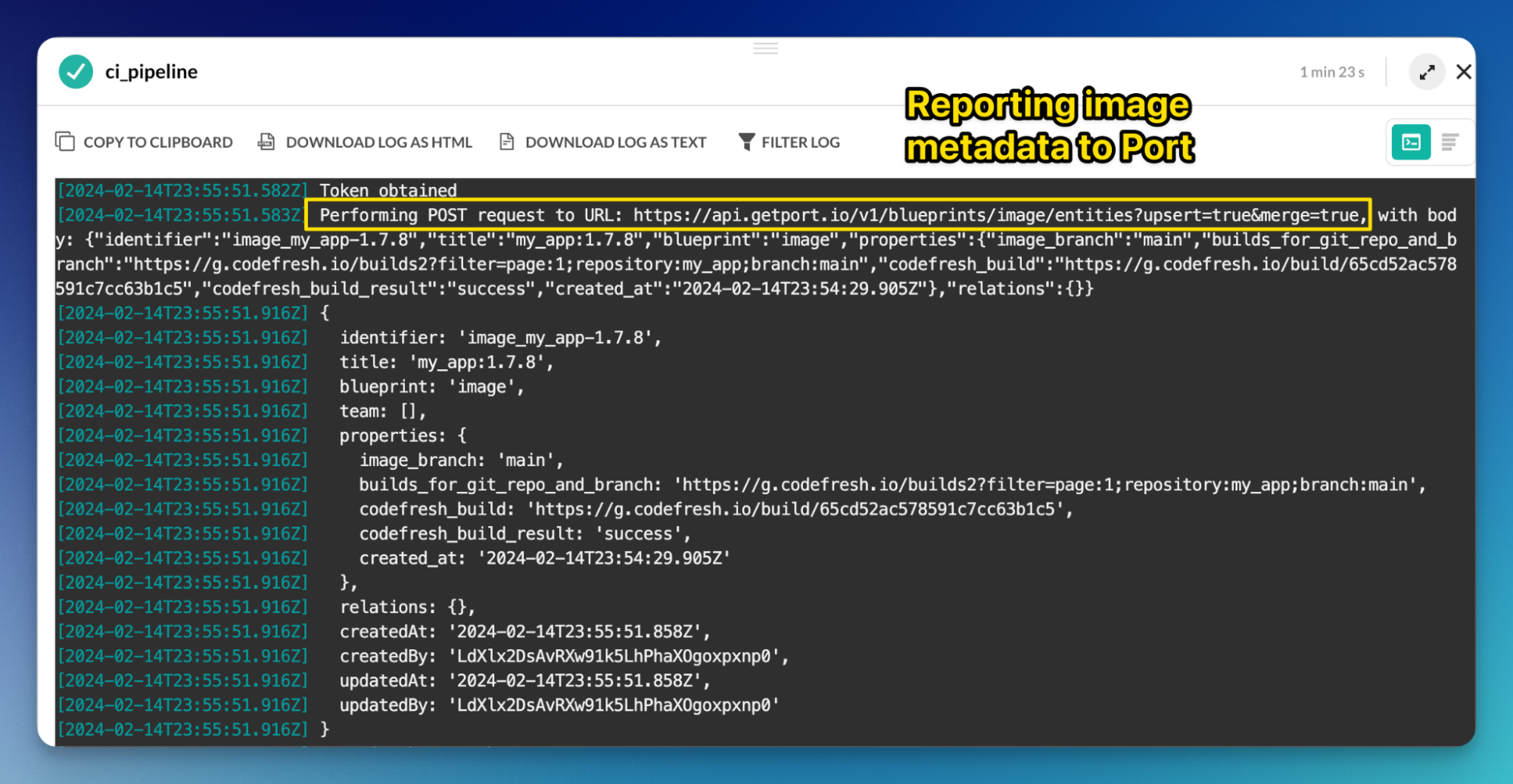Click the green pipeline success checkmark
1513x784 pixels.
tap(76, 71)
